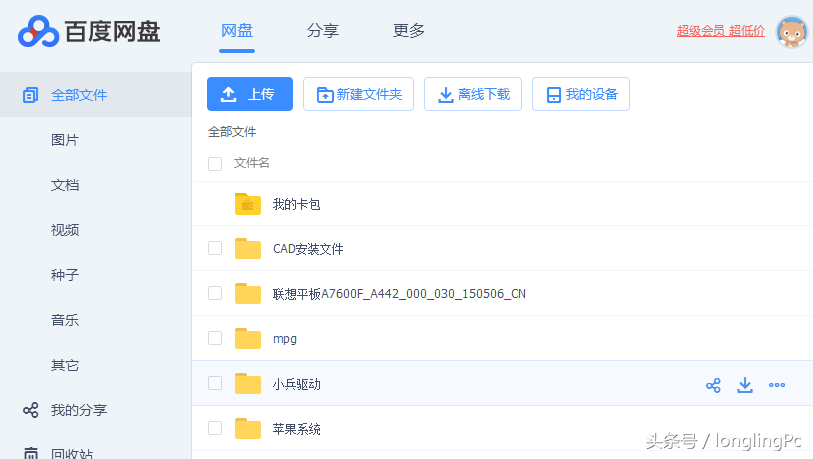Open the 苹果系统 folder name
The image size is (813, 459).
[x=297, y=429]
